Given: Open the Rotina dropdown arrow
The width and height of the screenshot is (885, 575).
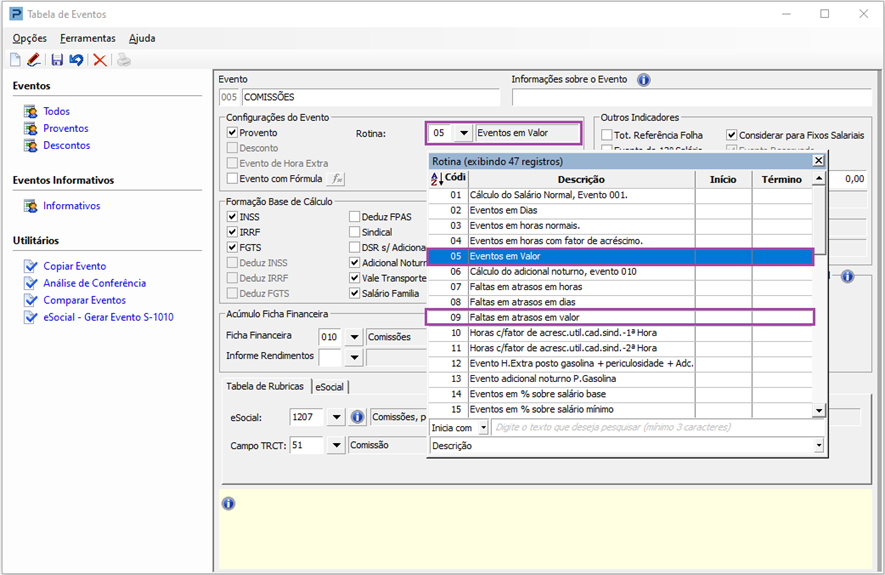Looking at the screenshot, I should (x=464, y=133).
